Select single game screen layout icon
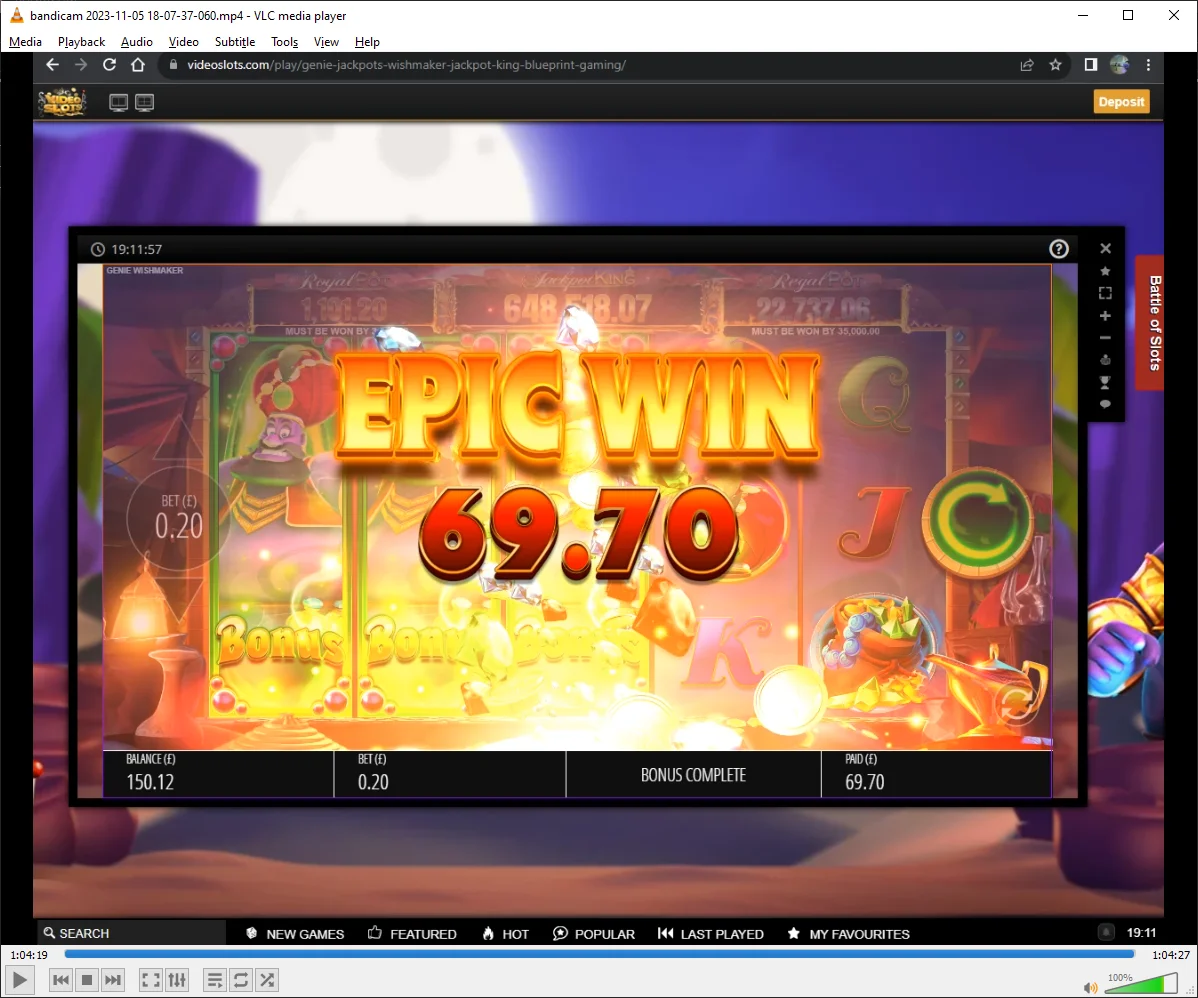 click(x=118, y=102)
